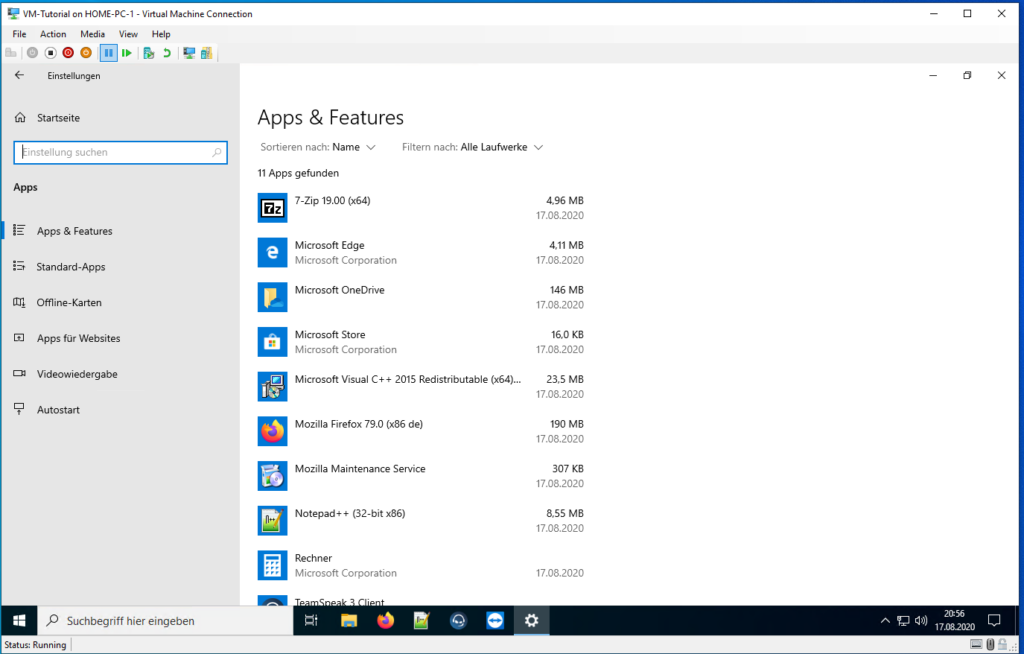Click the Turn Off VM toolbar icon
Screen dimensions: 1024x654
click(x=50, y=53)
